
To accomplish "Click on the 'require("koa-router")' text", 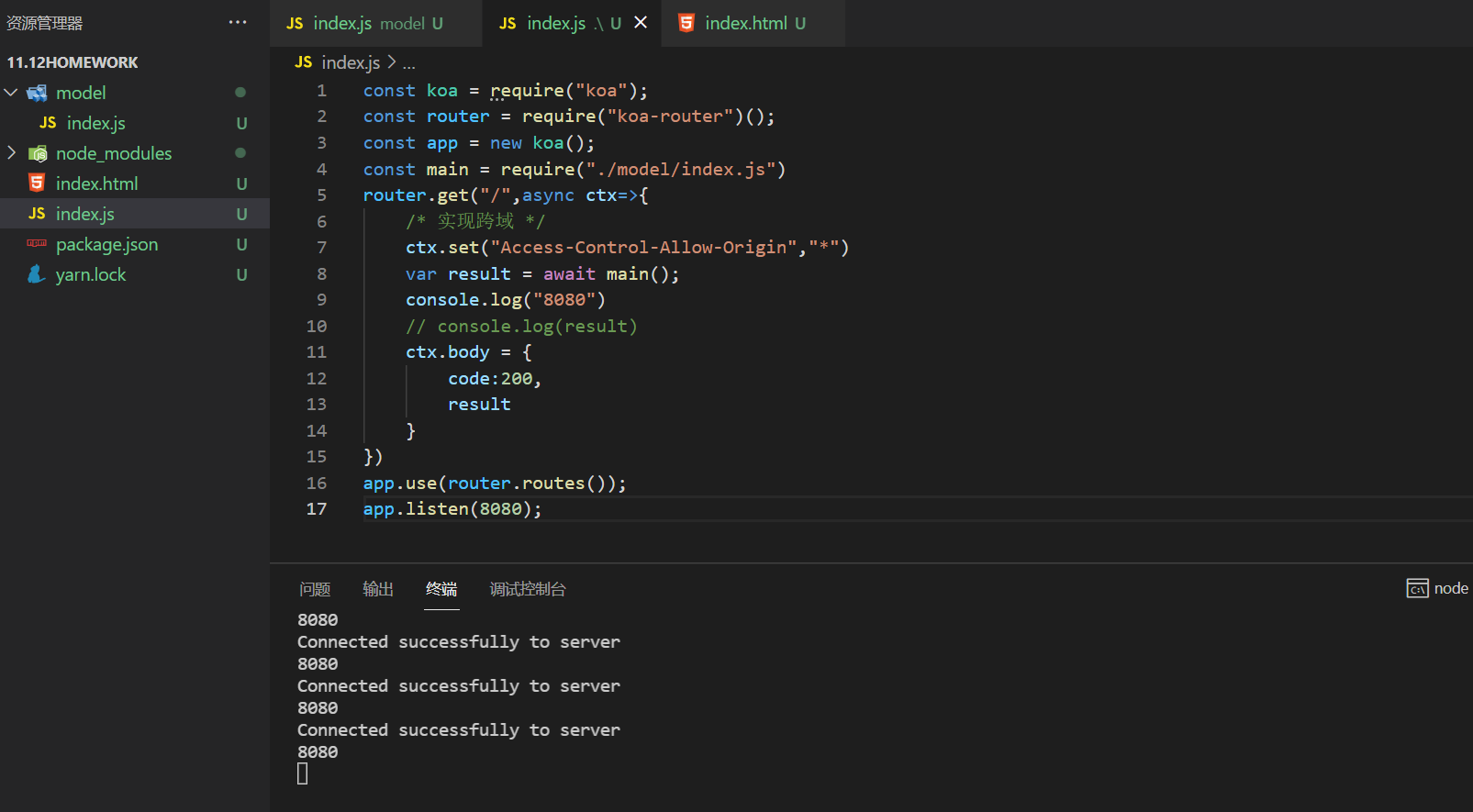I will (x=632, y=117).
